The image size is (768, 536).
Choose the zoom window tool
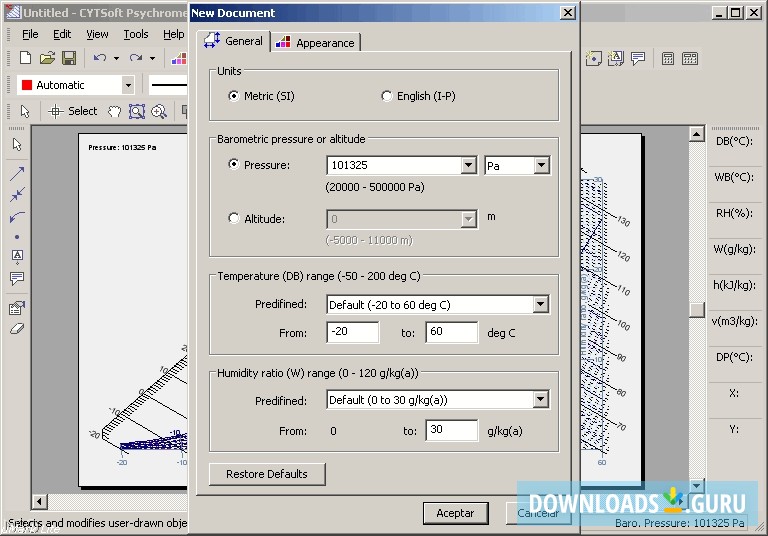tap(137, 112)
